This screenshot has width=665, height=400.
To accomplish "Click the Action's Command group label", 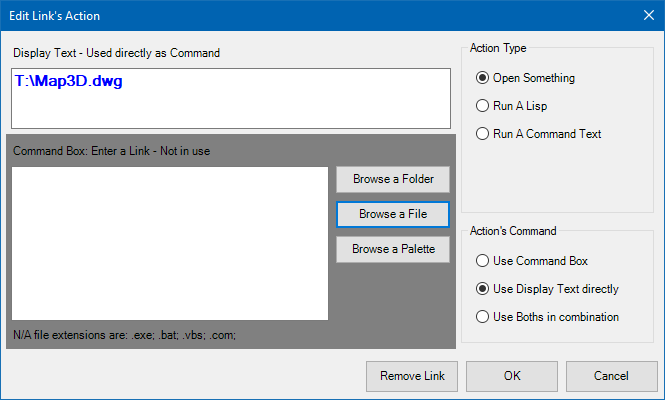I will coord(513,231).
